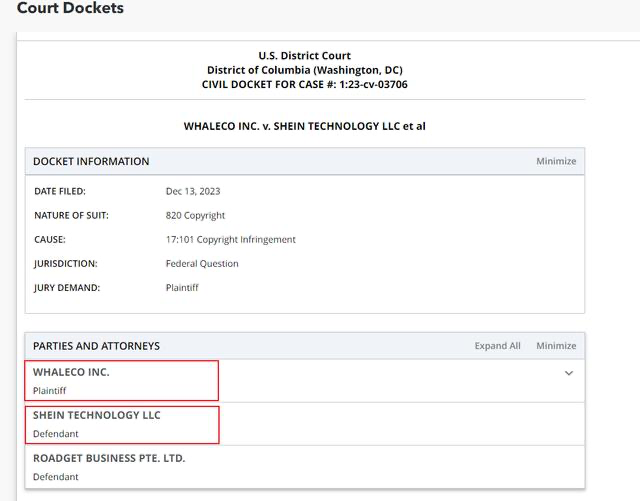Open the ROADGET BUSINESS PTE. LTD. entry
Image resolution: width=640 pixels, height=501 pixels.
109,458
